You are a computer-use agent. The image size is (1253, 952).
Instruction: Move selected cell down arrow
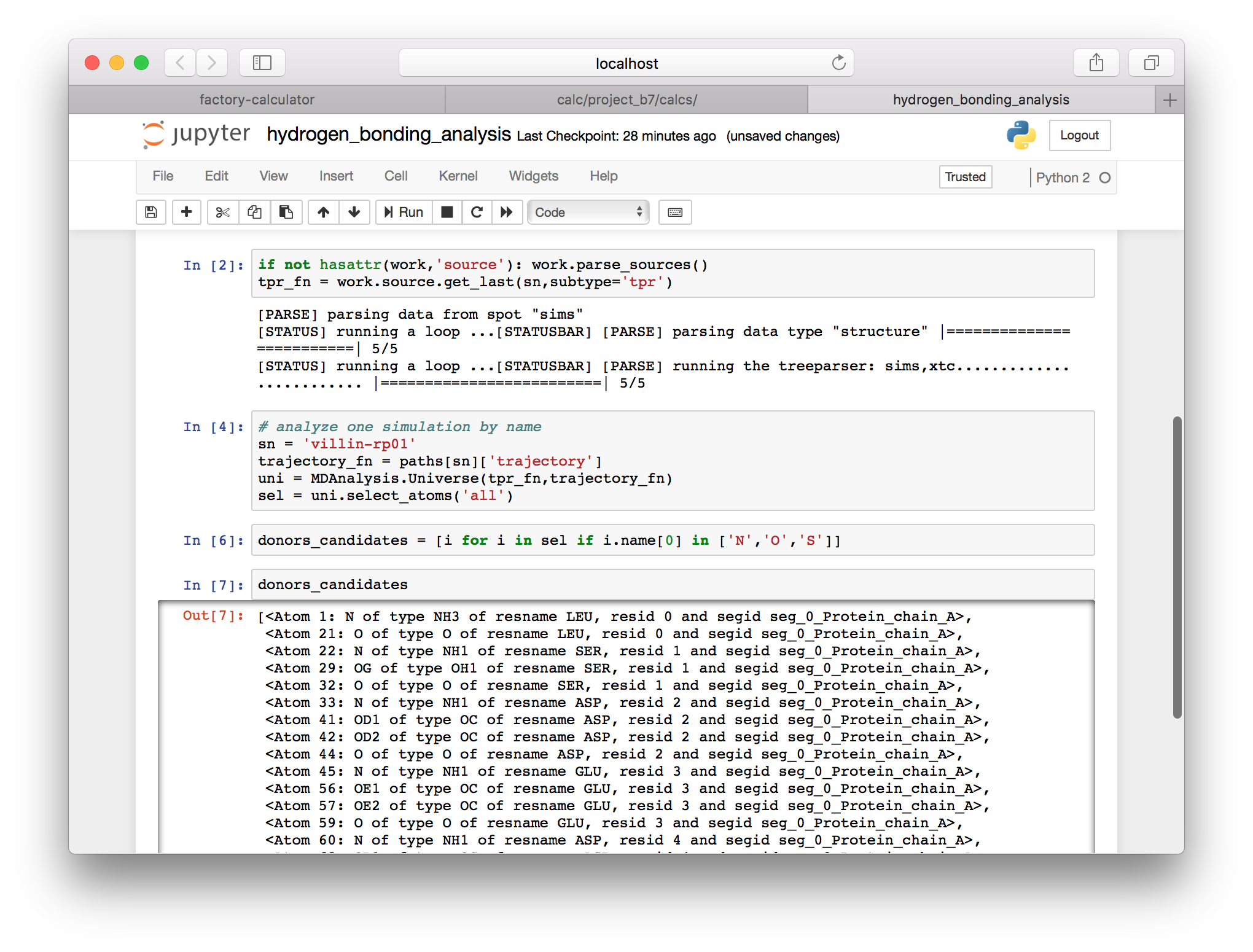(354, 212)
